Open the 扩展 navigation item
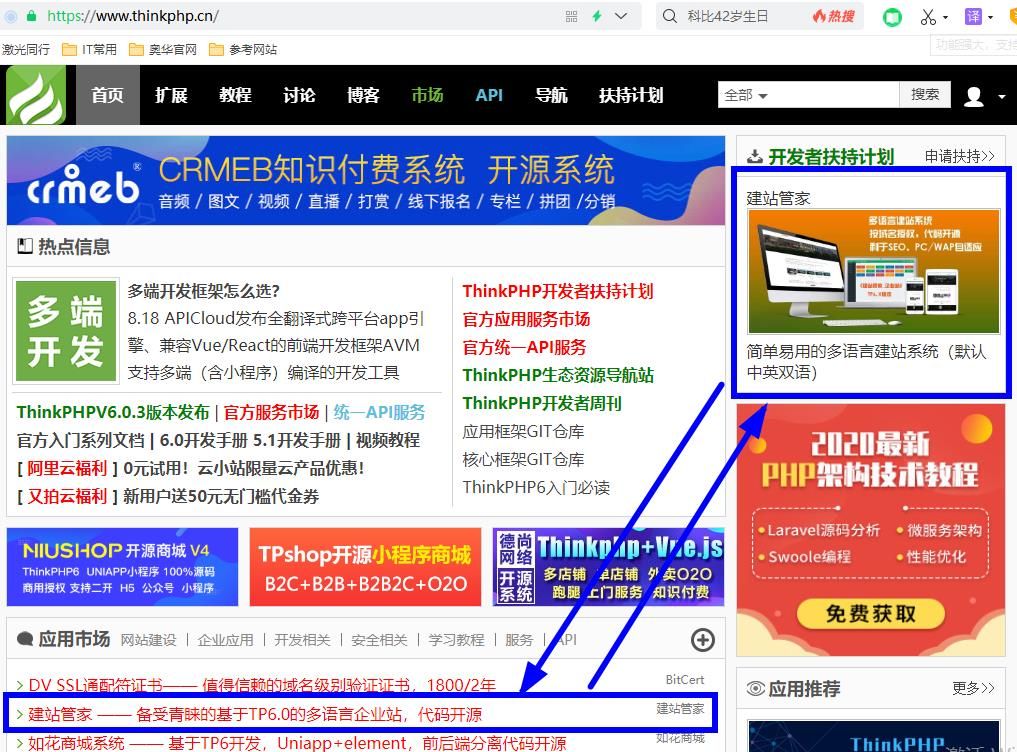Image resolution: width=1017 pixels, height=752 pixels. click(x=171, y=95)
